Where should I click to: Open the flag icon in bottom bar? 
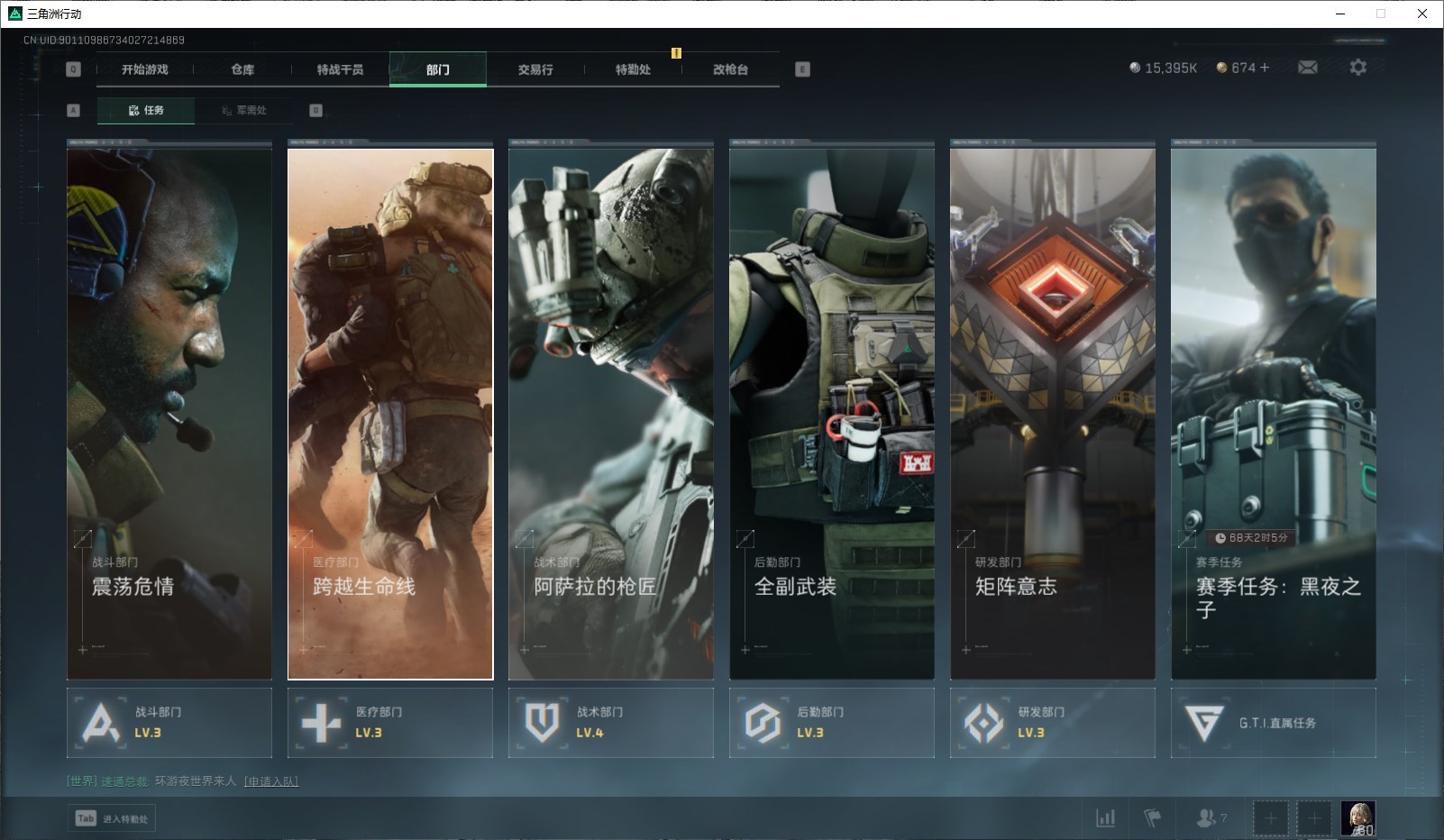(1153, 818)
